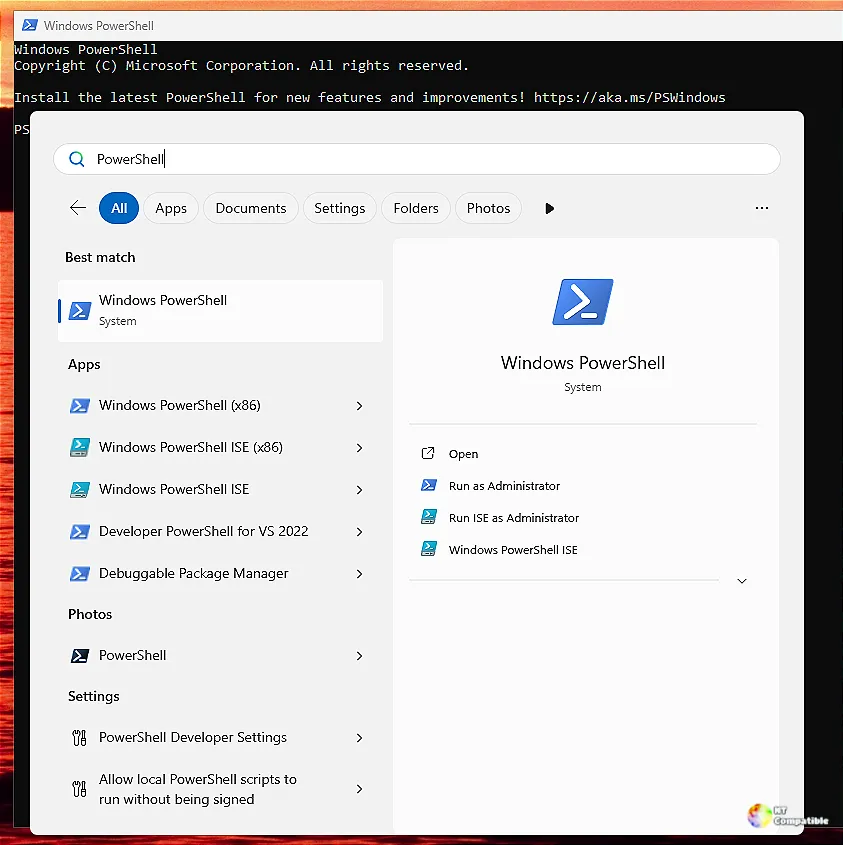Viewport: 843px width, 845px height.
Task: Click the icon beside Allow local PowerShell scripts
Action: coord(79,789)
